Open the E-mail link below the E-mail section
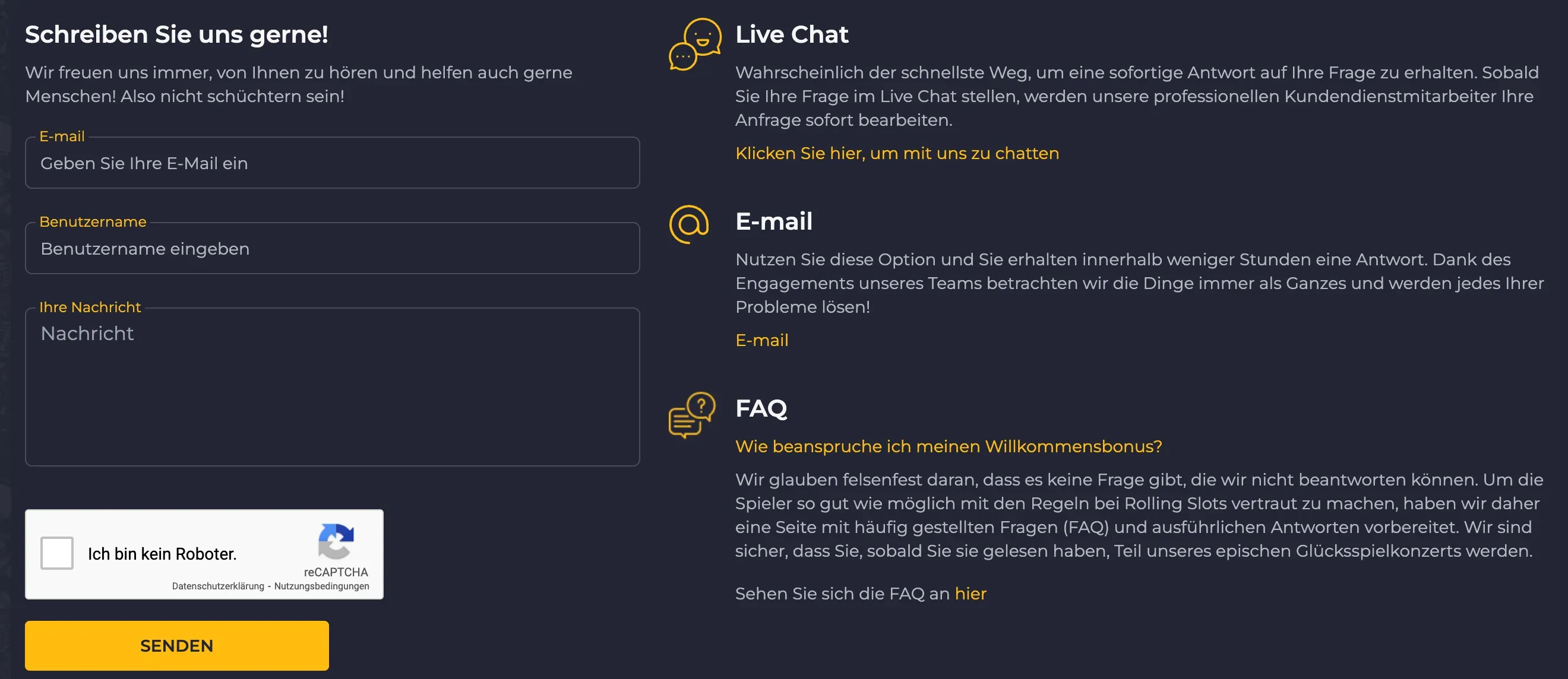Screen dimensions: 1568x679 point(761,340)
